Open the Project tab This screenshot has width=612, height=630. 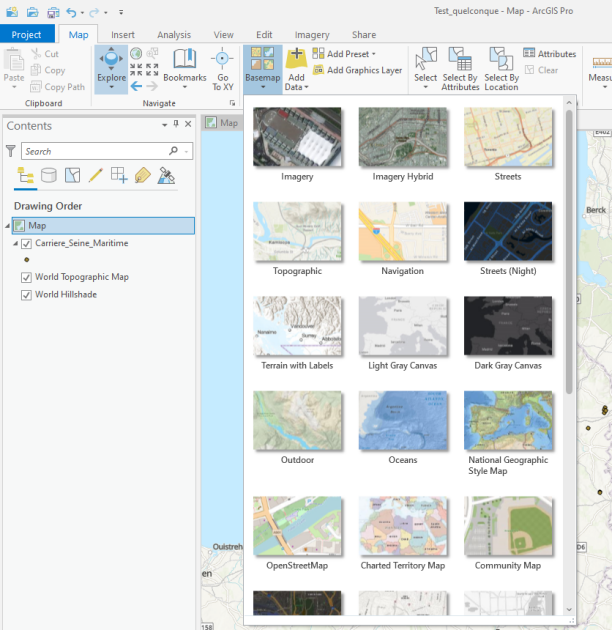pyautogui.click(x=27, y=35)
